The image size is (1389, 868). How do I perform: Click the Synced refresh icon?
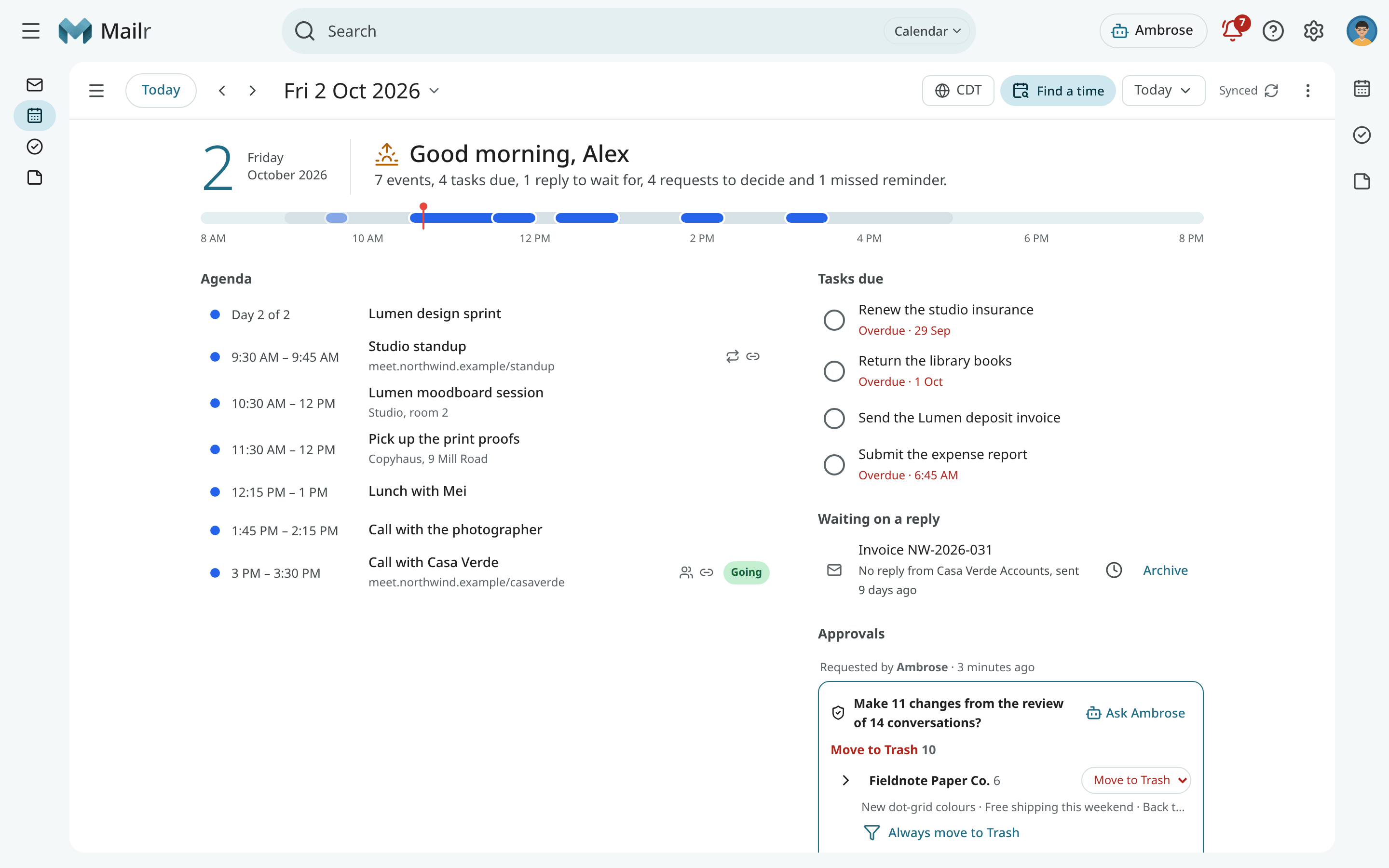(x=1272, y=91)
